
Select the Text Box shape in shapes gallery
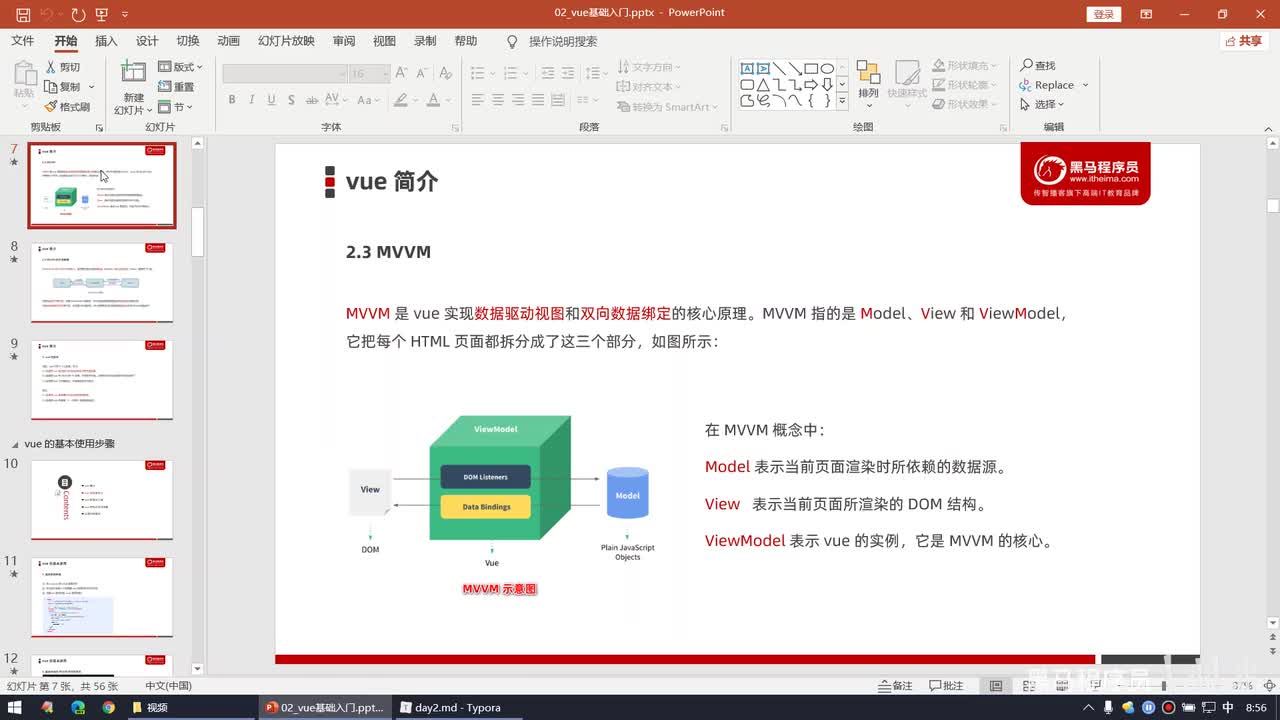(x=747, y=69)
